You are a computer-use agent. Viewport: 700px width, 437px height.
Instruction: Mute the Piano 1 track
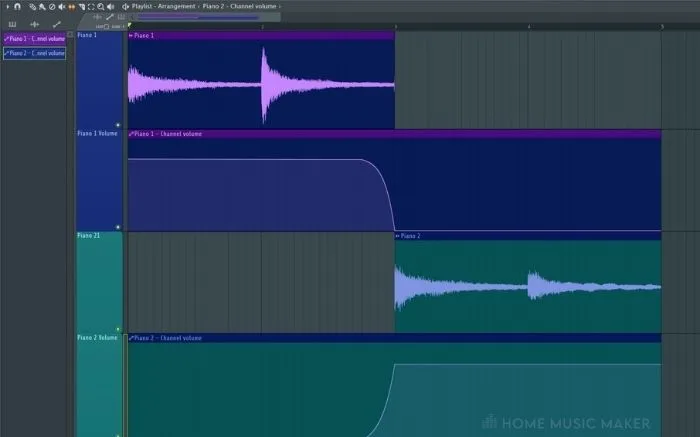coord(118,125)
